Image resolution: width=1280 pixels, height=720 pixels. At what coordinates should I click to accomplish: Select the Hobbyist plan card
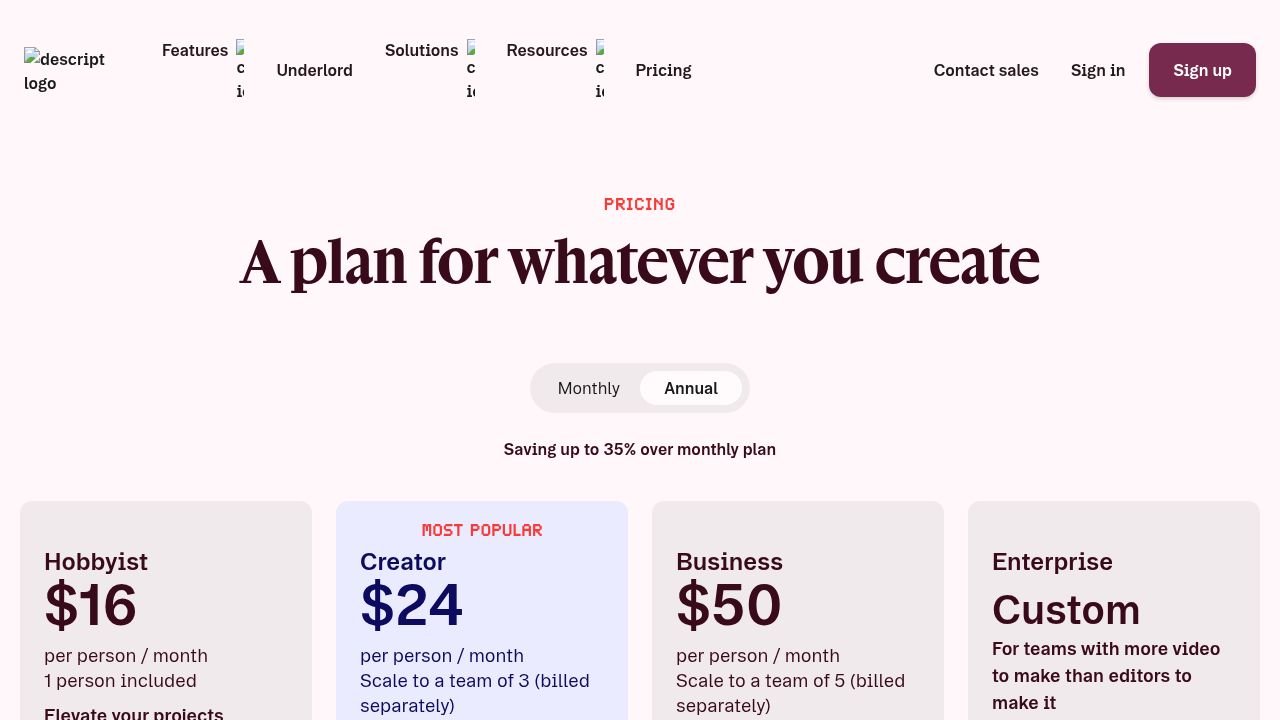pos(166,610)
